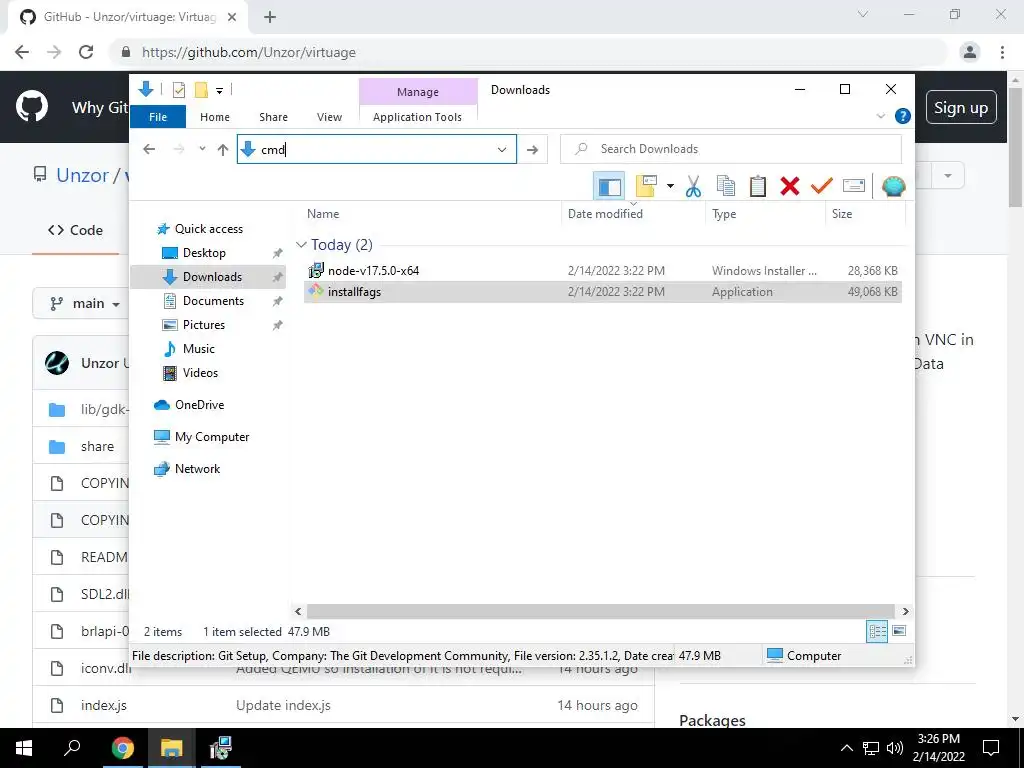This screenshot has width=1024, height=768.
Task: Switch to details view icon
Action: 877,631
